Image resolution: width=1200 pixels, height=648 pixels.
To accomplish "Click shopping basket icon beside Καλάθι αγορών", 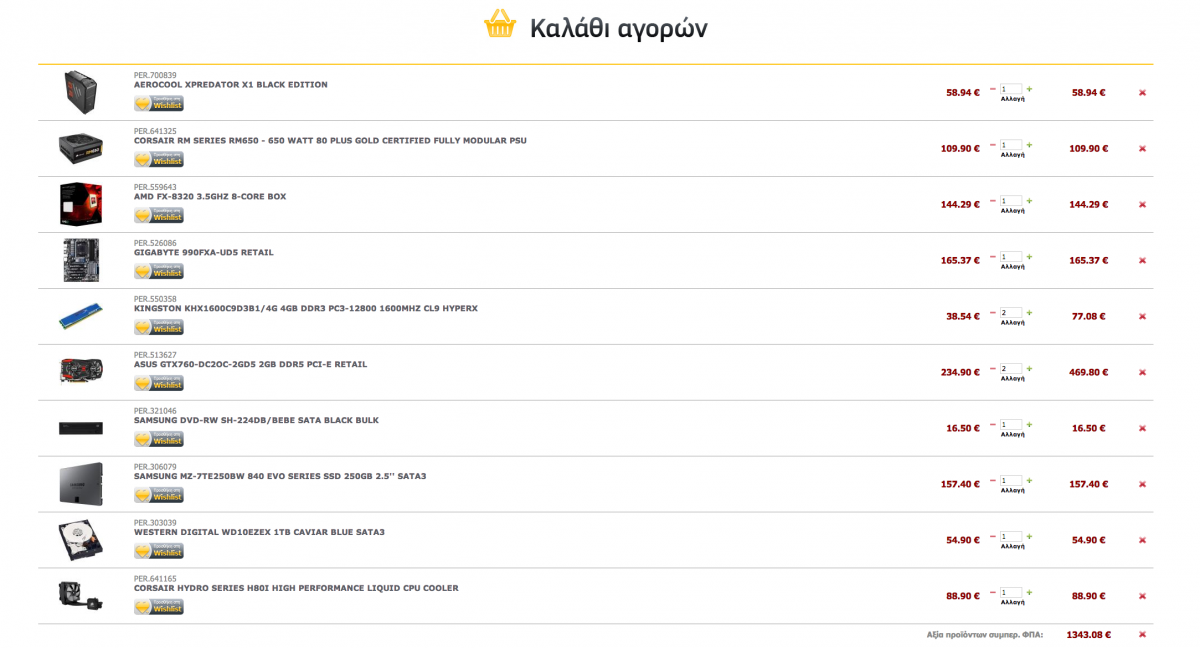I will [499, 24].
